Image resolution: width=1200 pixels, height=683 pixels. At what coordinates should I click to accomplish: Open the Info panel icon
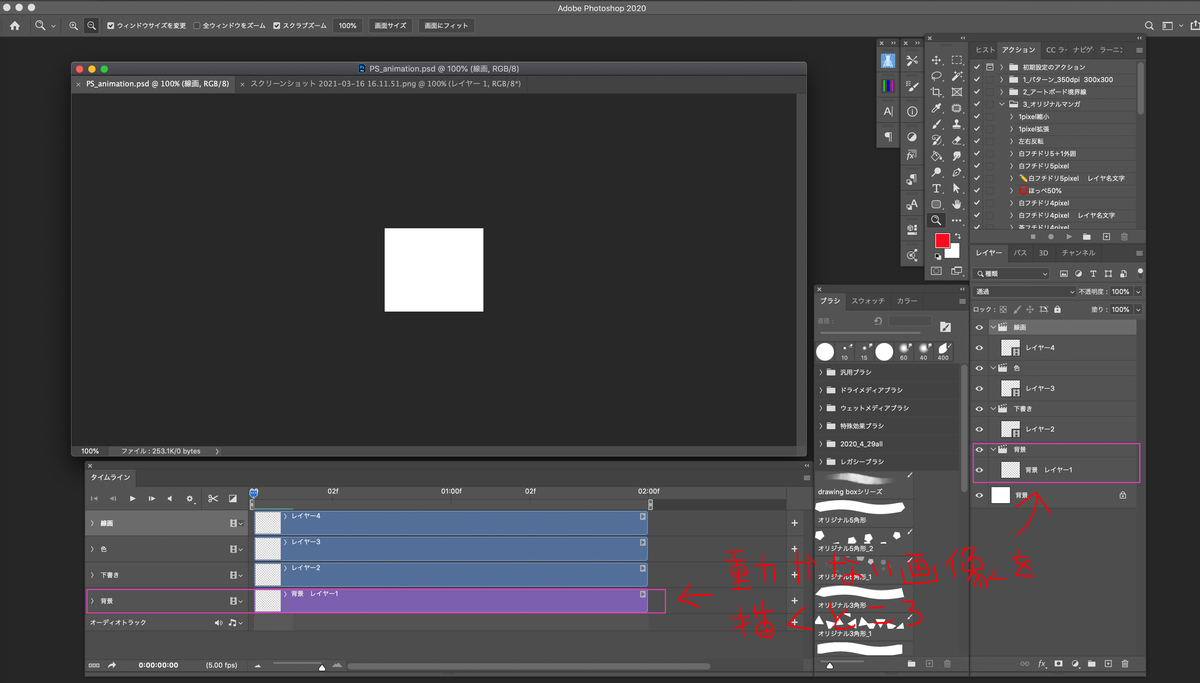tap(912, 112)
